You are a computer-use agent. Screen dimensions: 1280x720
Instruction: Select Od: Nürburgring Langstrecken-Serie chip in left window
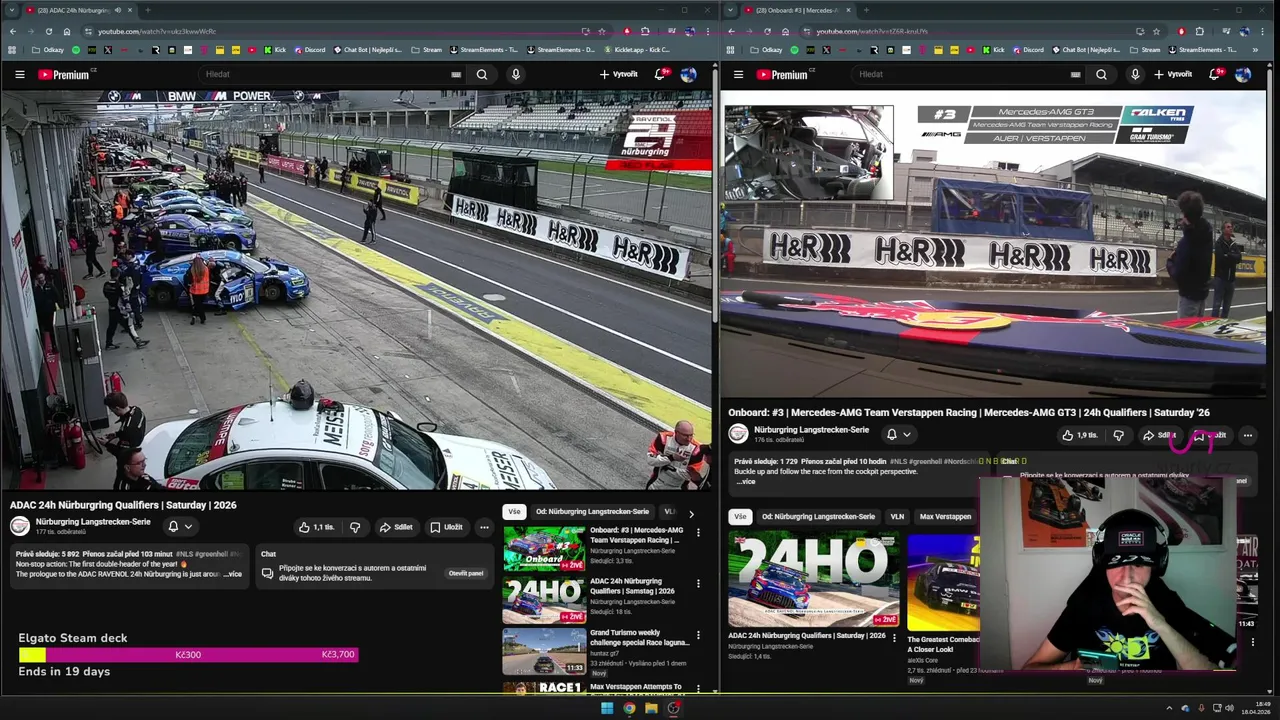point(592,512)
